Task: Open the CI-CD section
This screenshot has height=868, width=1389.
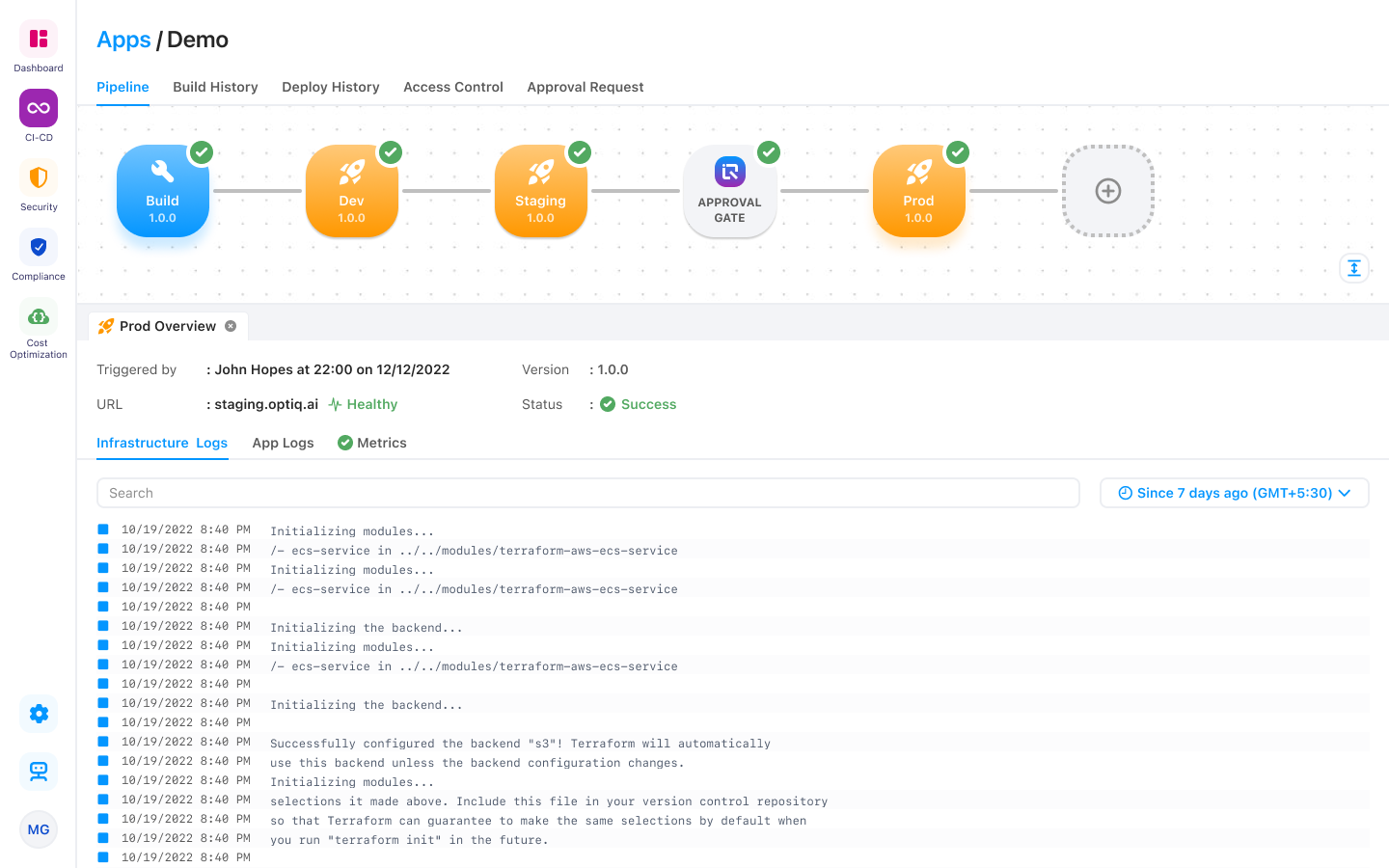Action: pyautogui.click(x=39, y=109)
